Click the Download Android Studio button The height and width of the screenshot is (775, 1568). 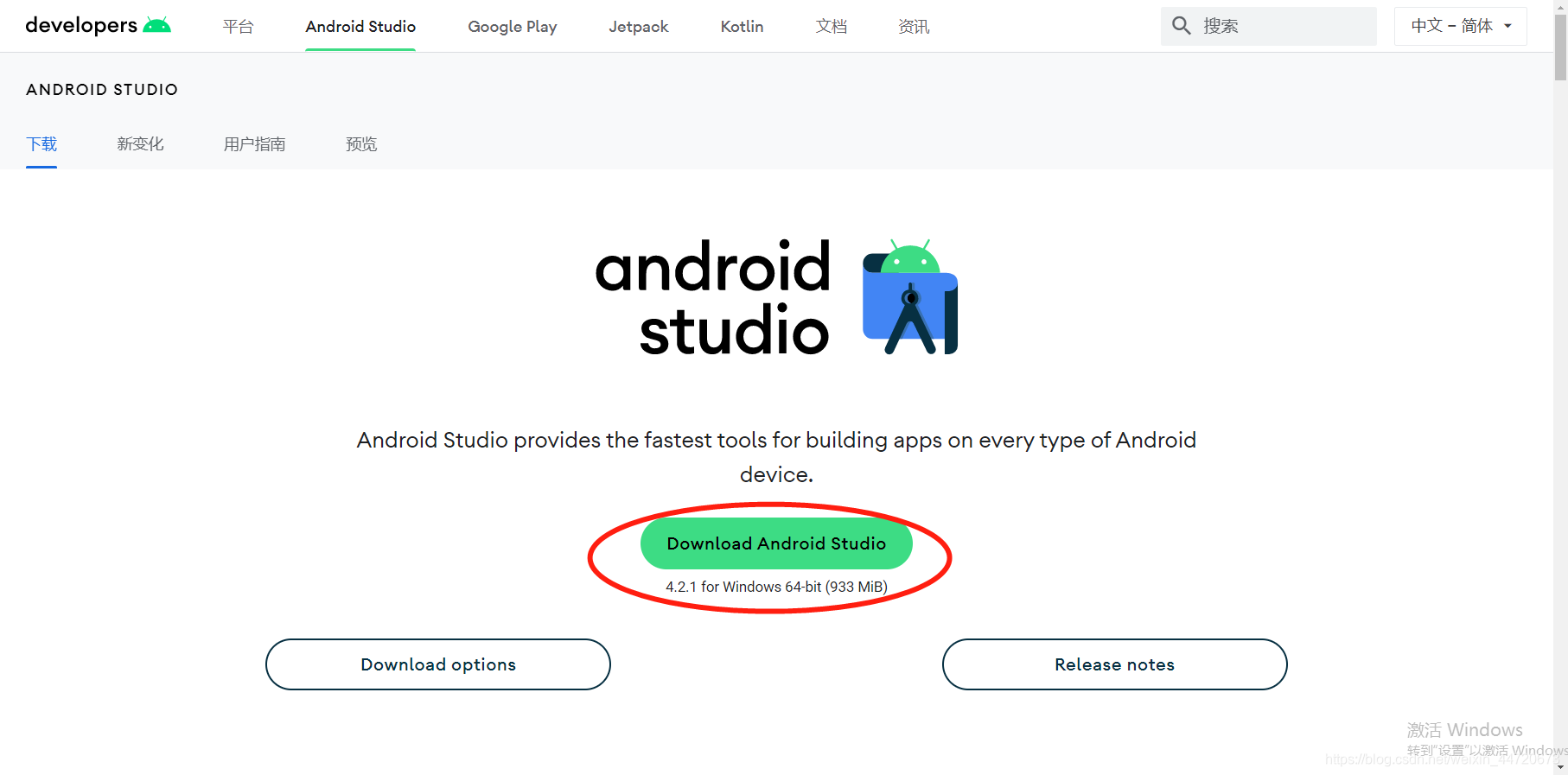pyautogui.click(x=776, y=543)
